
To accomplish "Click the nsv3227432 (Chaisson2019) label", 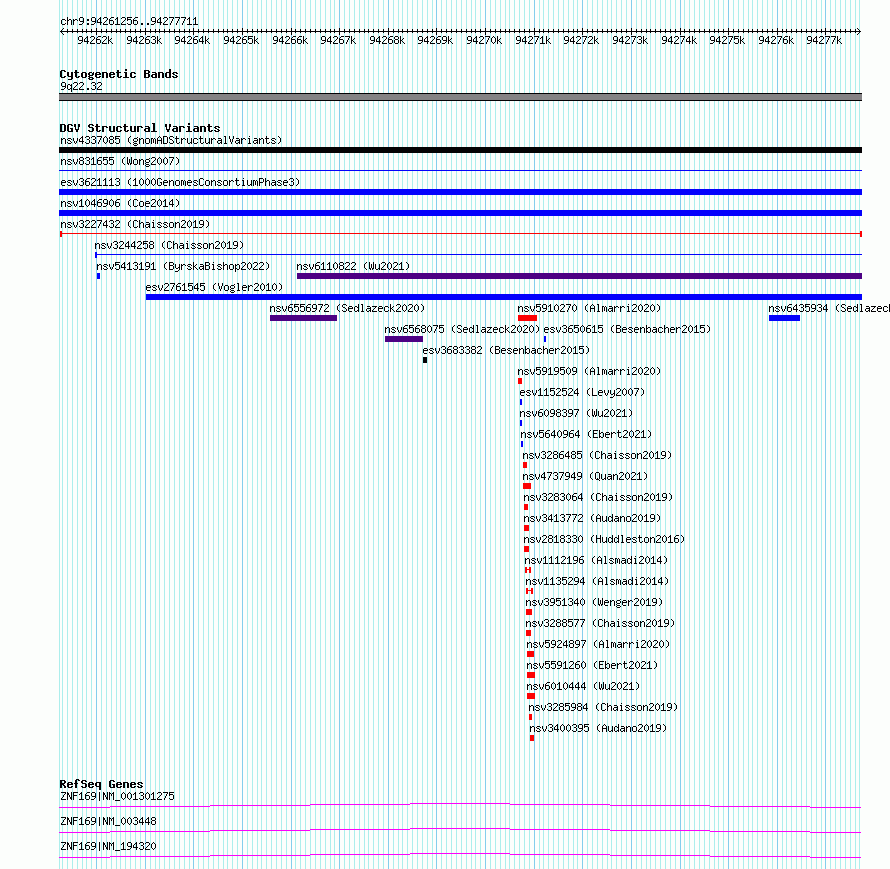I will tap(135, 224).
